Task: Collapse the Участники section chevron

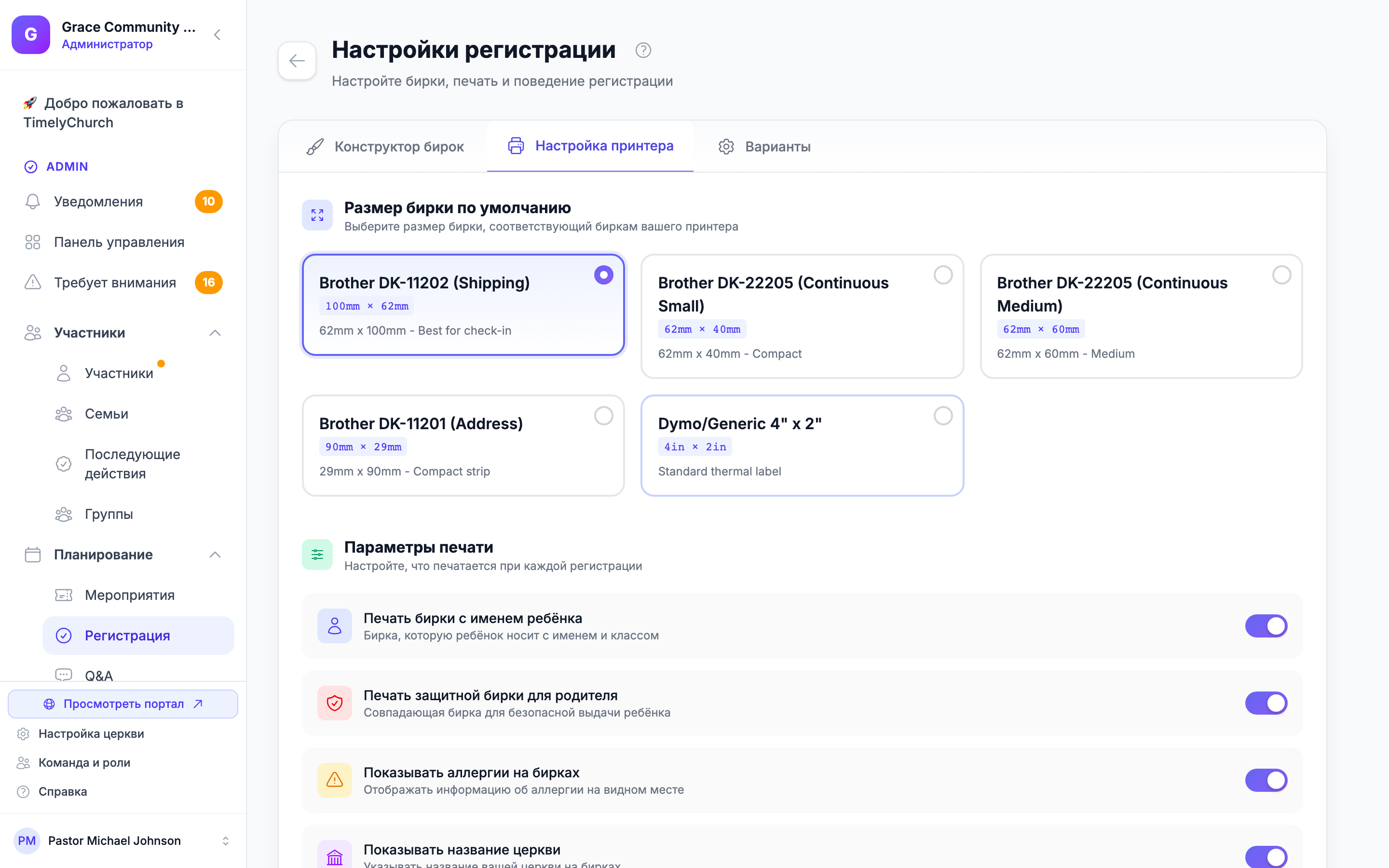Action: (215, 333)
